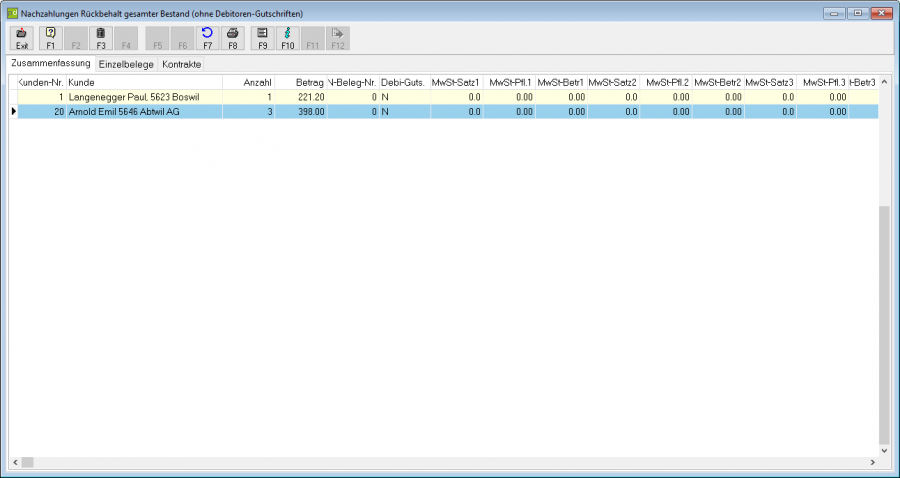Click the Beleg-Nr. column header
This screenshot has height=478, width=900.
coord(353,83)
